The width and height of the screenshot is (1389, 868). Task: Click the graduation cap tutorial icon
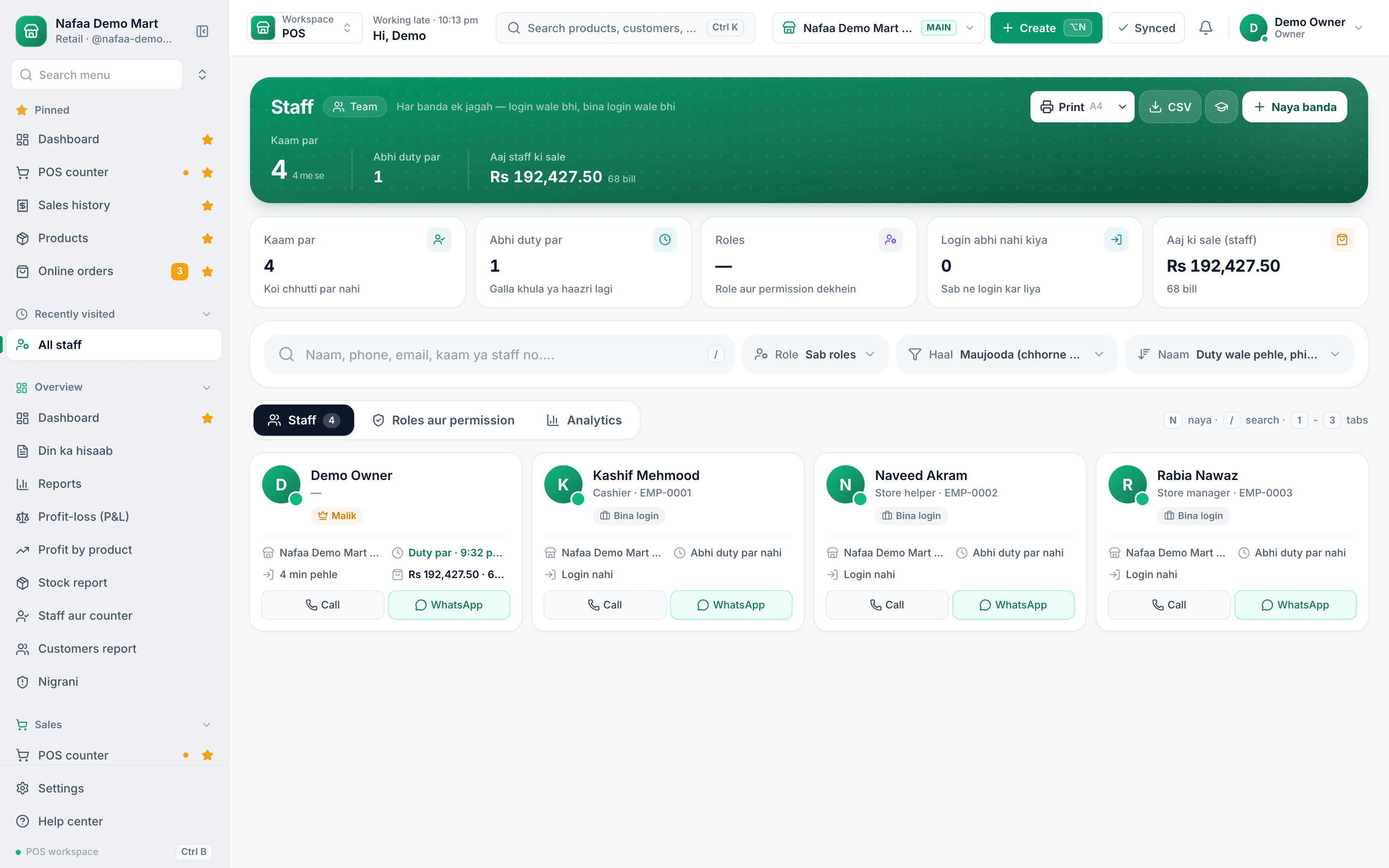coord(1221,107)
